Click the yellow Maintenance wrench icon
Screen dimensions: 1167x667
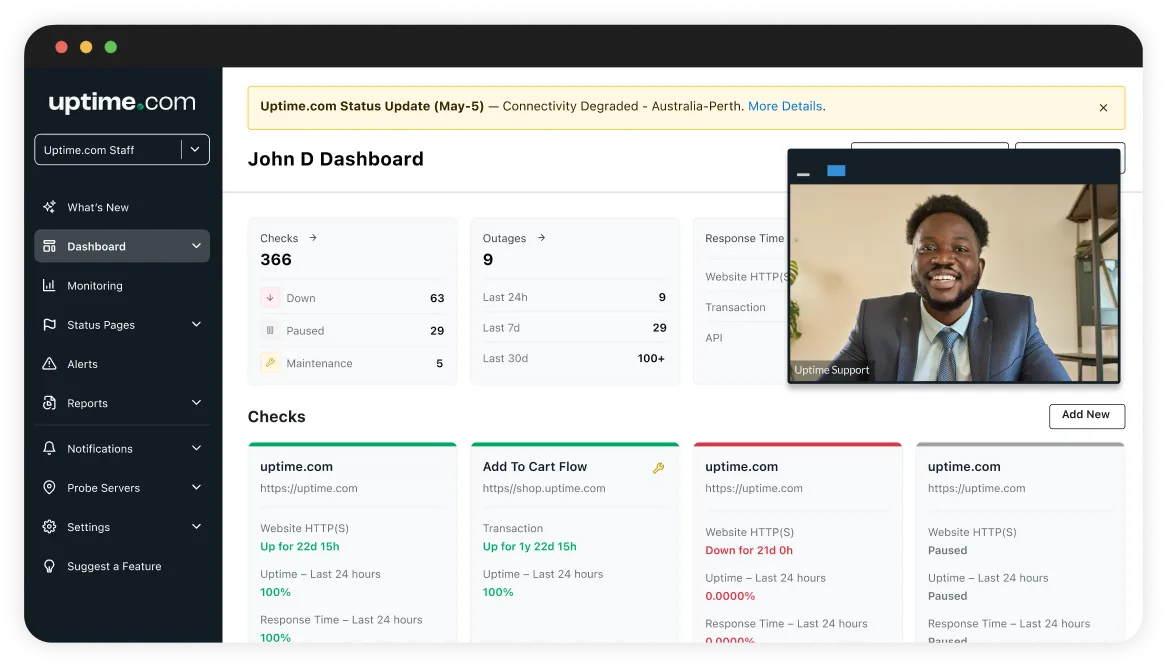point(270,363)
